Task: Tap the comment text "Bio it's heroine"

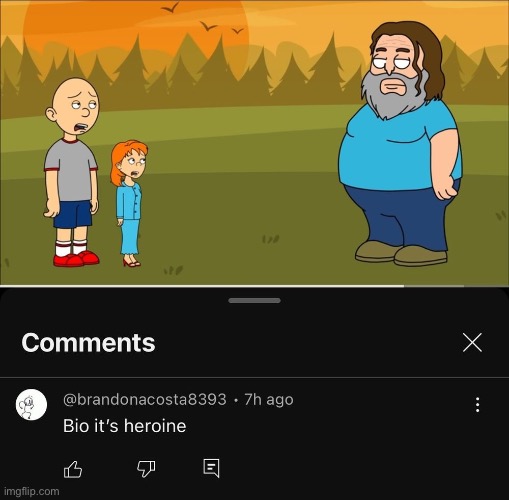Action: 124,426
